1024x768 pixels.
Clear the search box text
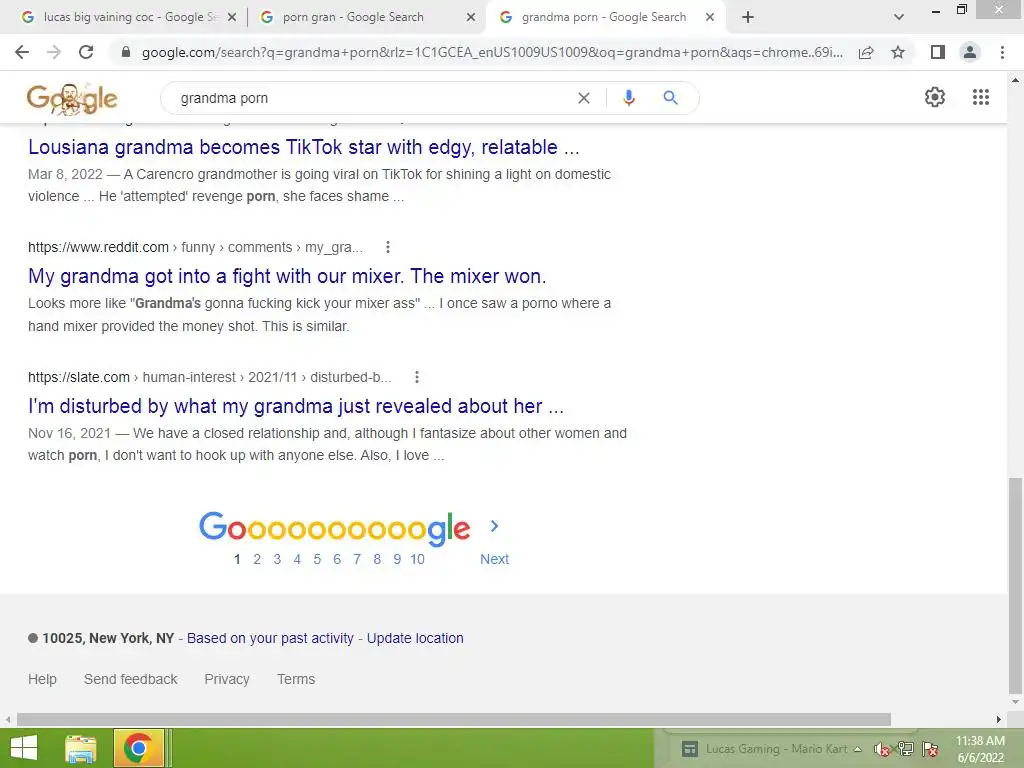coord(584,98)
